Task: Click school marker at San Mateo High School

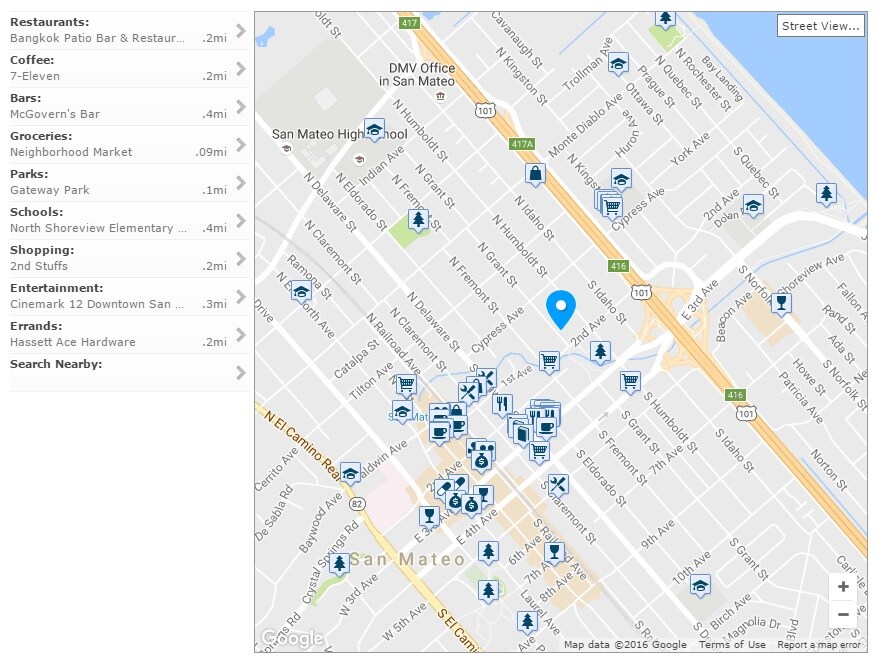Action: 374,129
